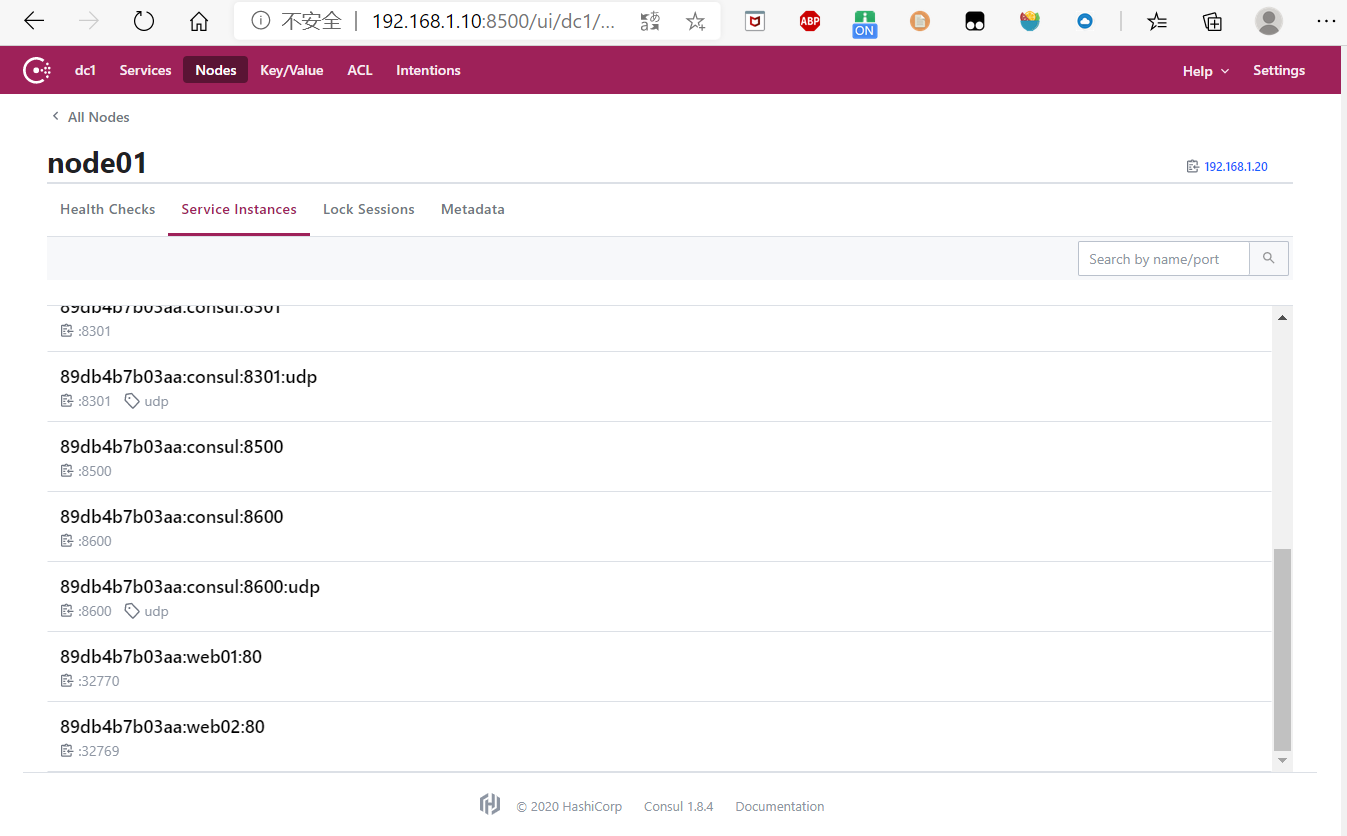This screenshot has width=1347, height=836.
Task: Copy the 192.168.1.20 address with the clipboard icon
Action: pos(1192,167)
